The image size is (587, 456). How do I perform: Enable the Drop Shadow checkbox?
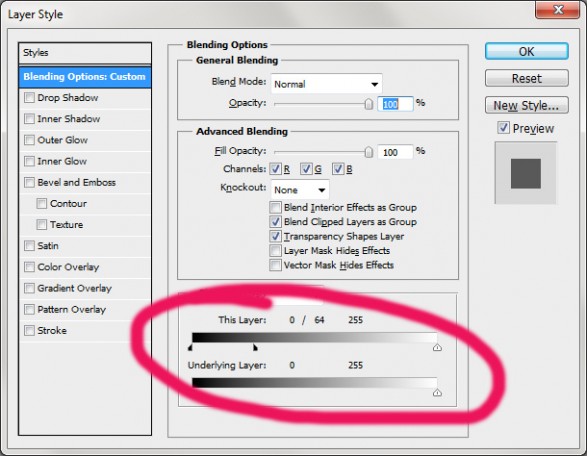tap(29, 98)
